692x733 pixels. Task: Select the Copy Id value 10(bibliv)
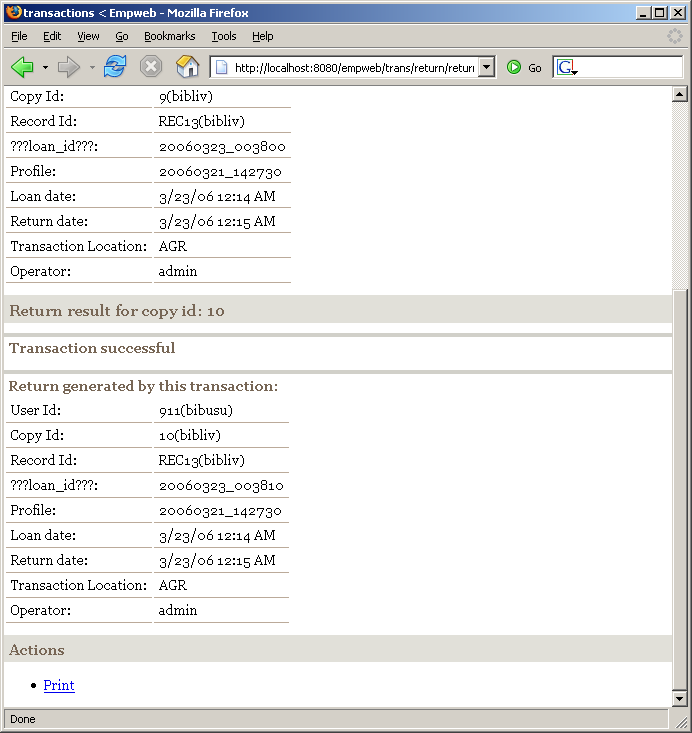[189, 435]
